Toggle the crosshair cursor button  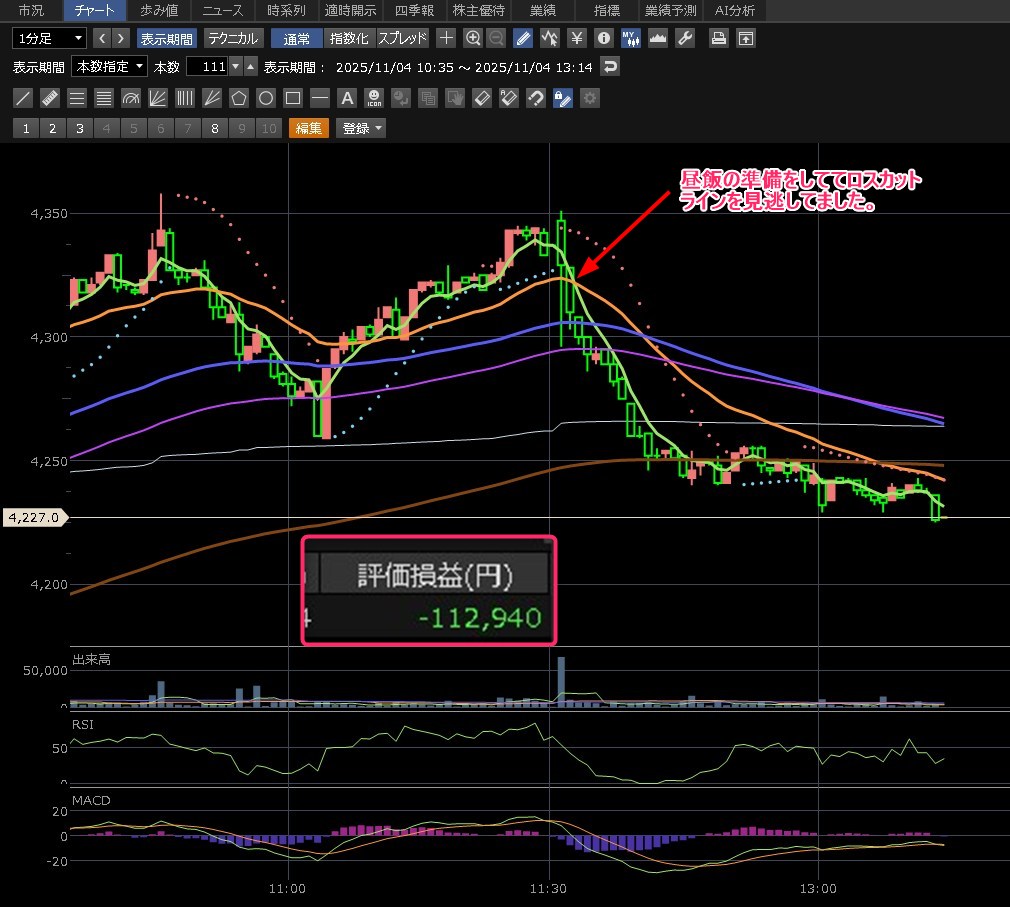446,39
